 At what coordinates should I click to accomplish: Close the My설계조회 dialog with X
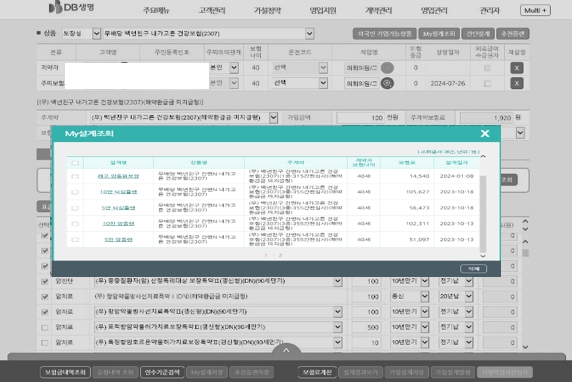(x=485, y=134)
